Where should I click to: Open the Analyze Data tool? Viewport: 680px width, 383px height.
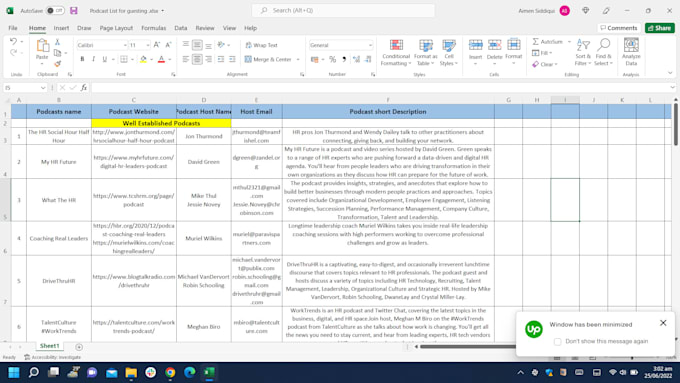pos(631,52)
